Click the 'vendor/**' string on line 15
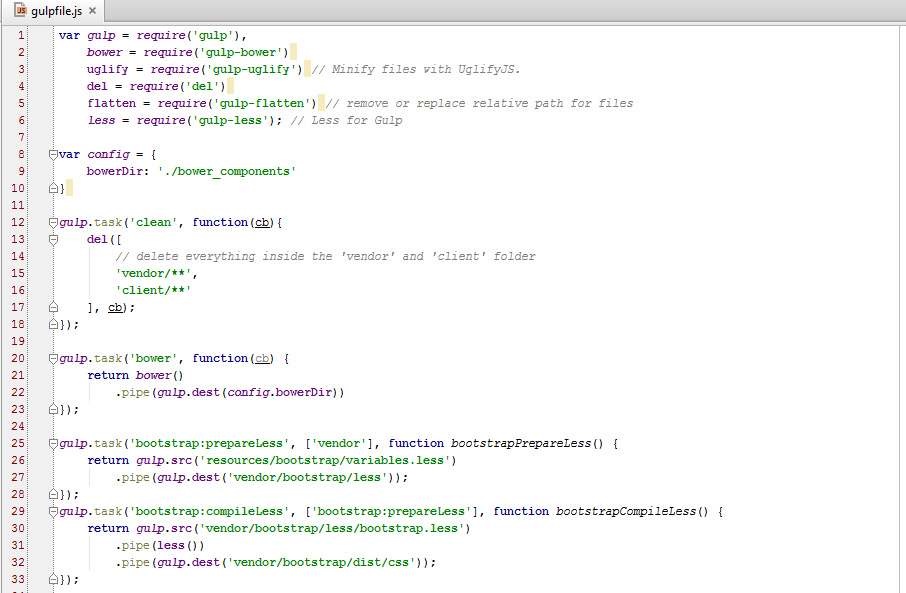 (x=154, y=273)
